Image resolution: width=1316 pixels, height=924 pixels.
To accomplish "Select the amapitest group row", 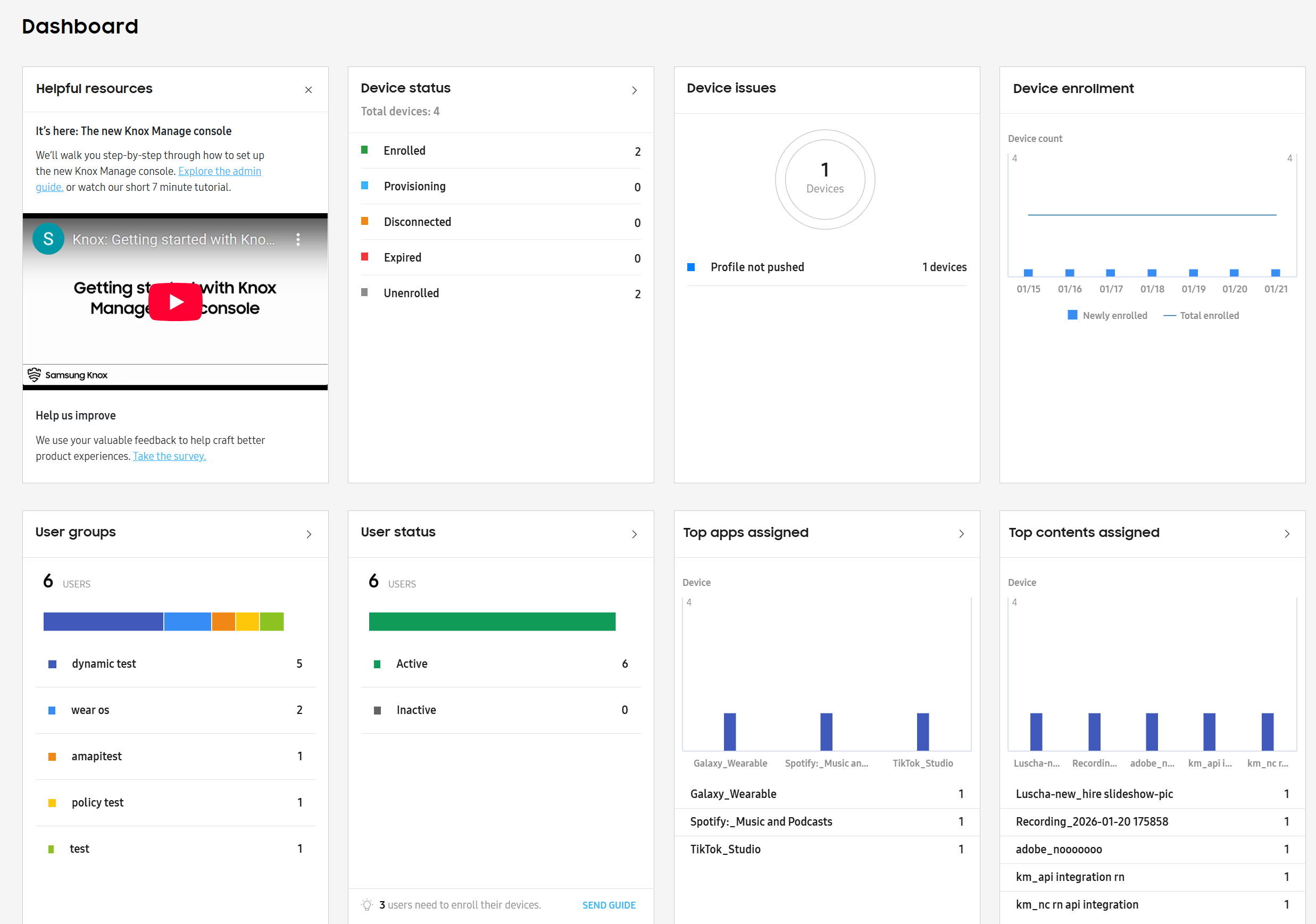I will click(175, 757).
